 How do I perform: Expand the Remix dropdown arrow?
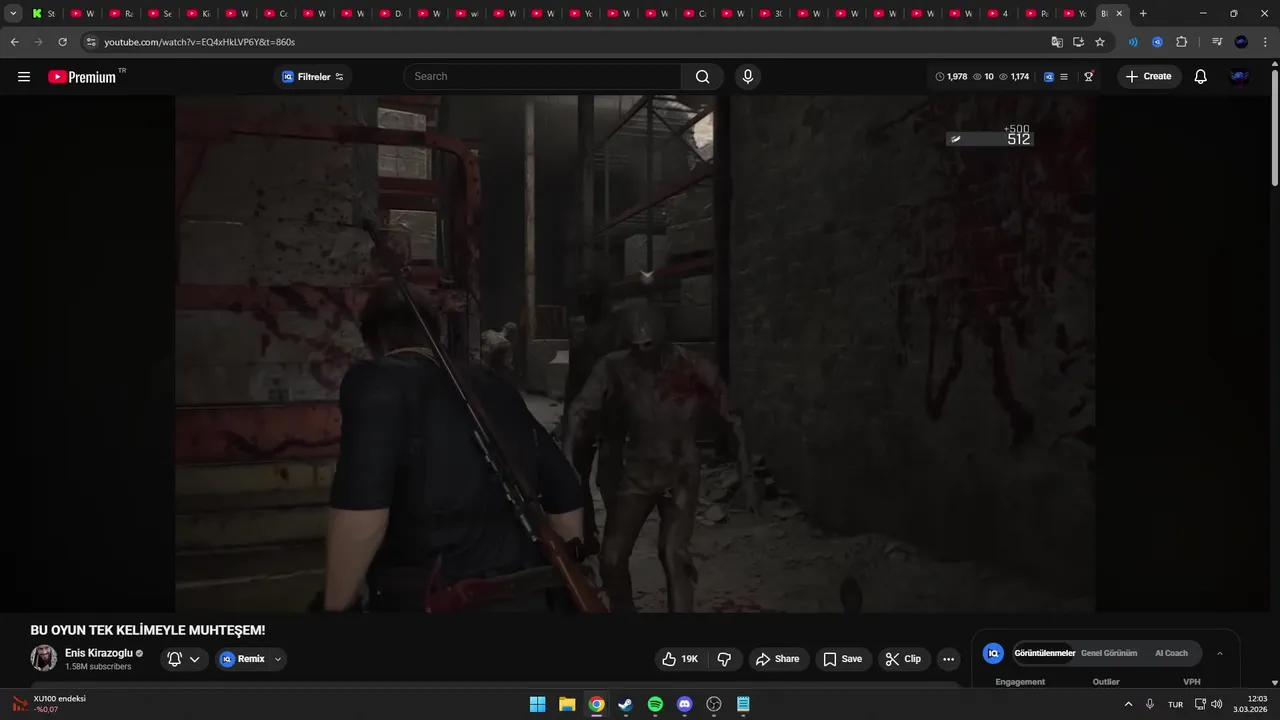[278, 659]
